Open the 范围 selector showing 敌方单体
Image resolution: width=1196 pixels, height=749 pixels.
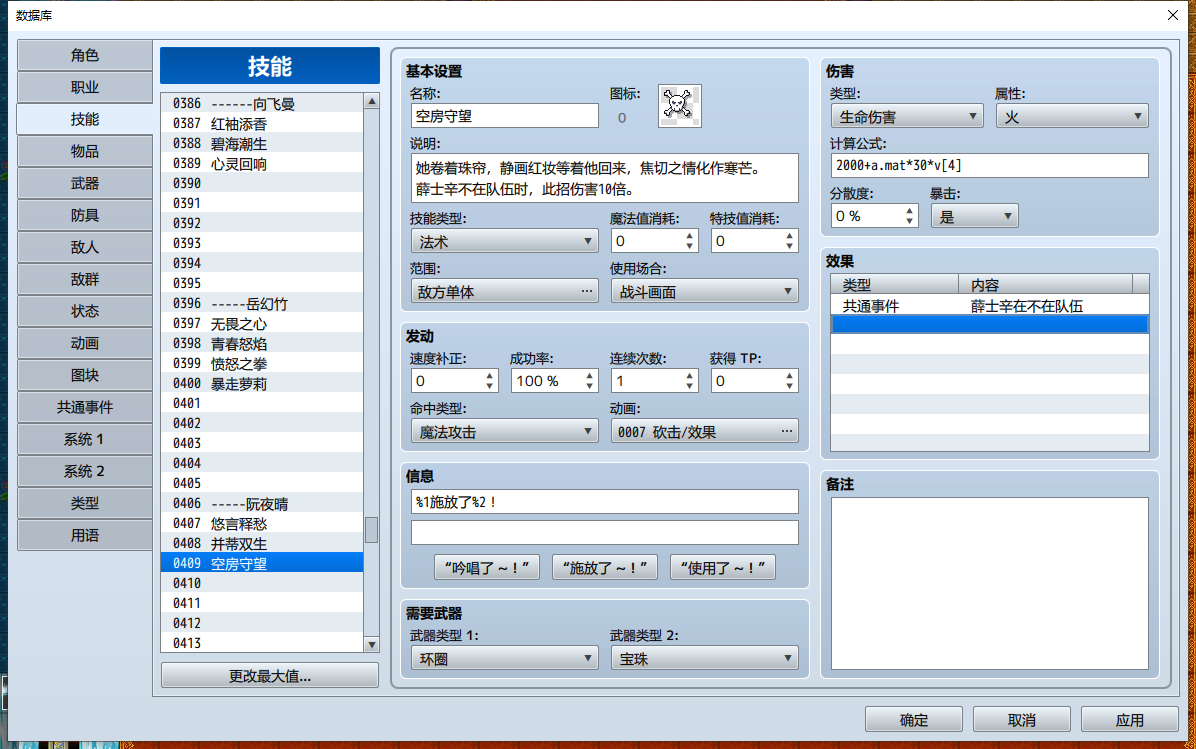point(504,291)
